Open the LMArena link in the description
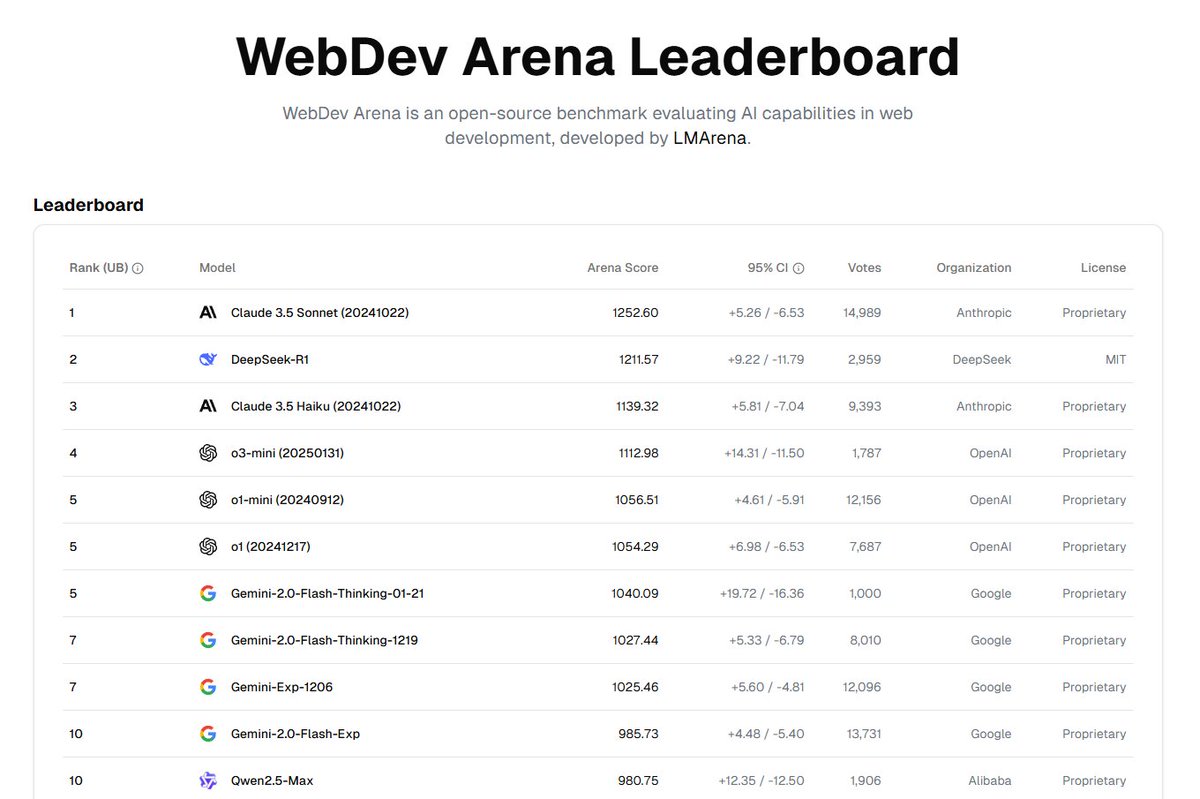The height and width of the screenshot is (799, 1200). [710, 138]
